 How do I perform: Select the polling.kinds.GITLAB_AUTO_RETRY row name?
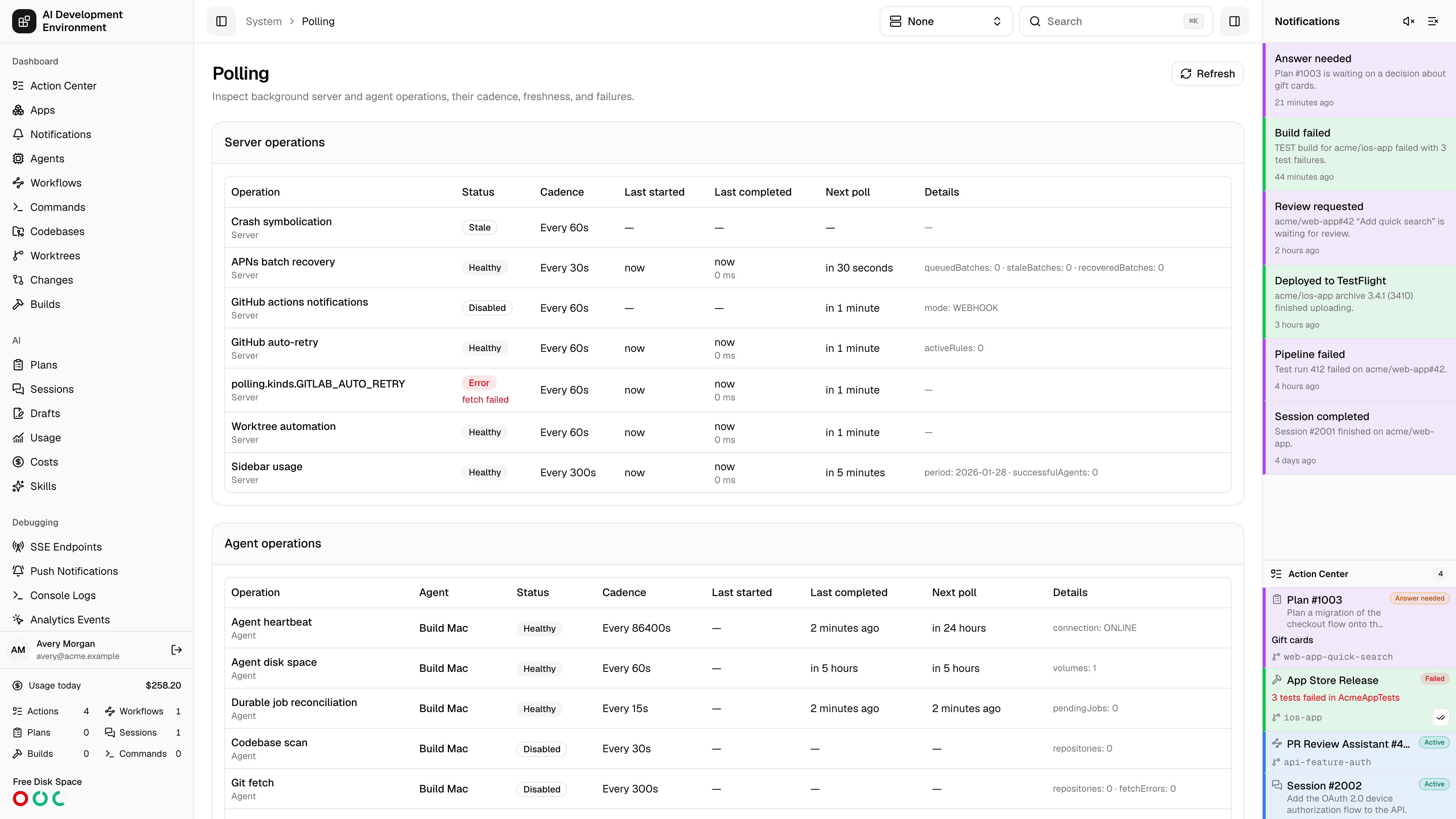pos(318,384)
